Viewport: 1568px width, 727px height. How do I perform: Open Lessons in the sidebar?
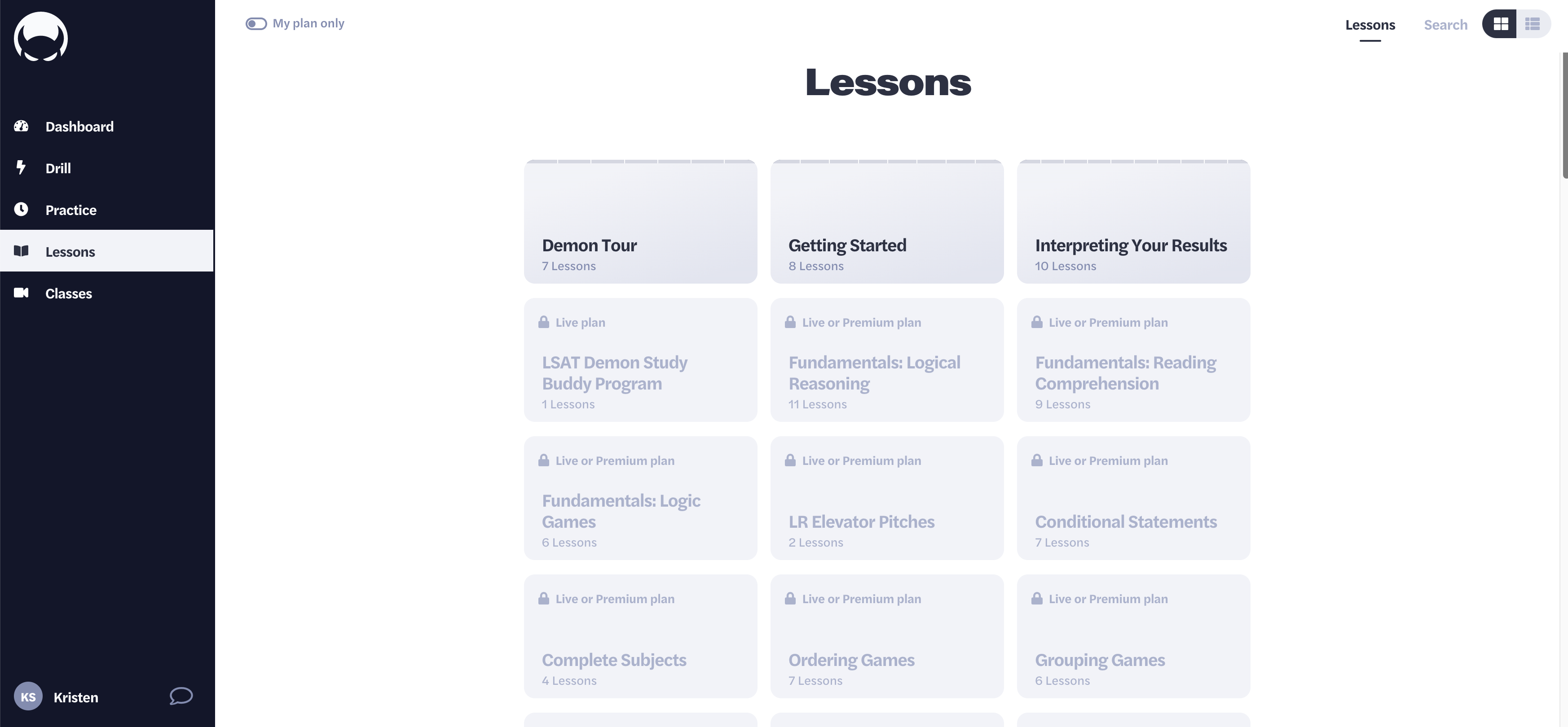(70, 251)
